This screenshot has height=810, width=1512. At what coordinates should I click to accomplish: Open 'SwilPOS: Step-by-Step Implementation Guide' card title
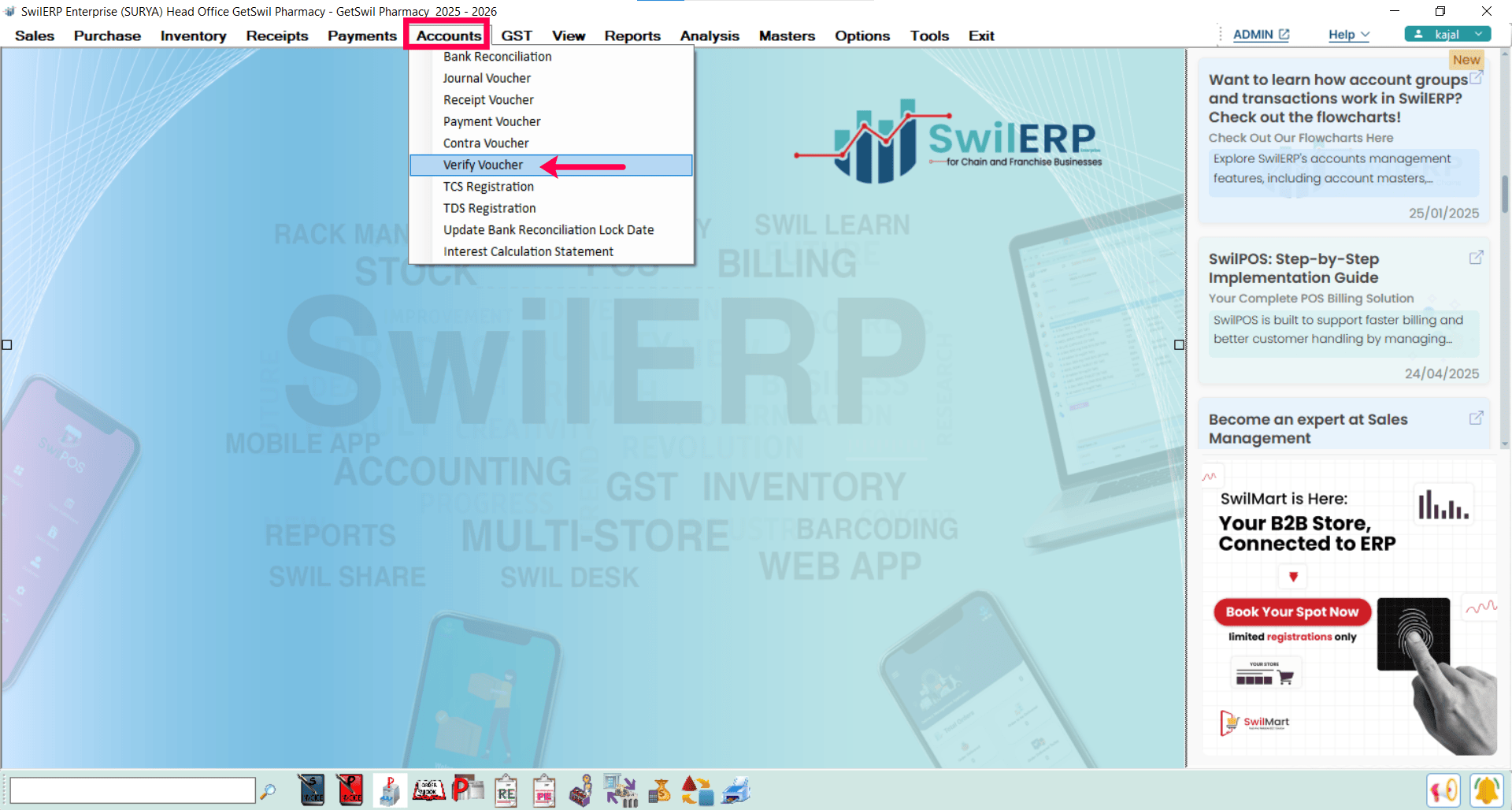point(1294,268)
